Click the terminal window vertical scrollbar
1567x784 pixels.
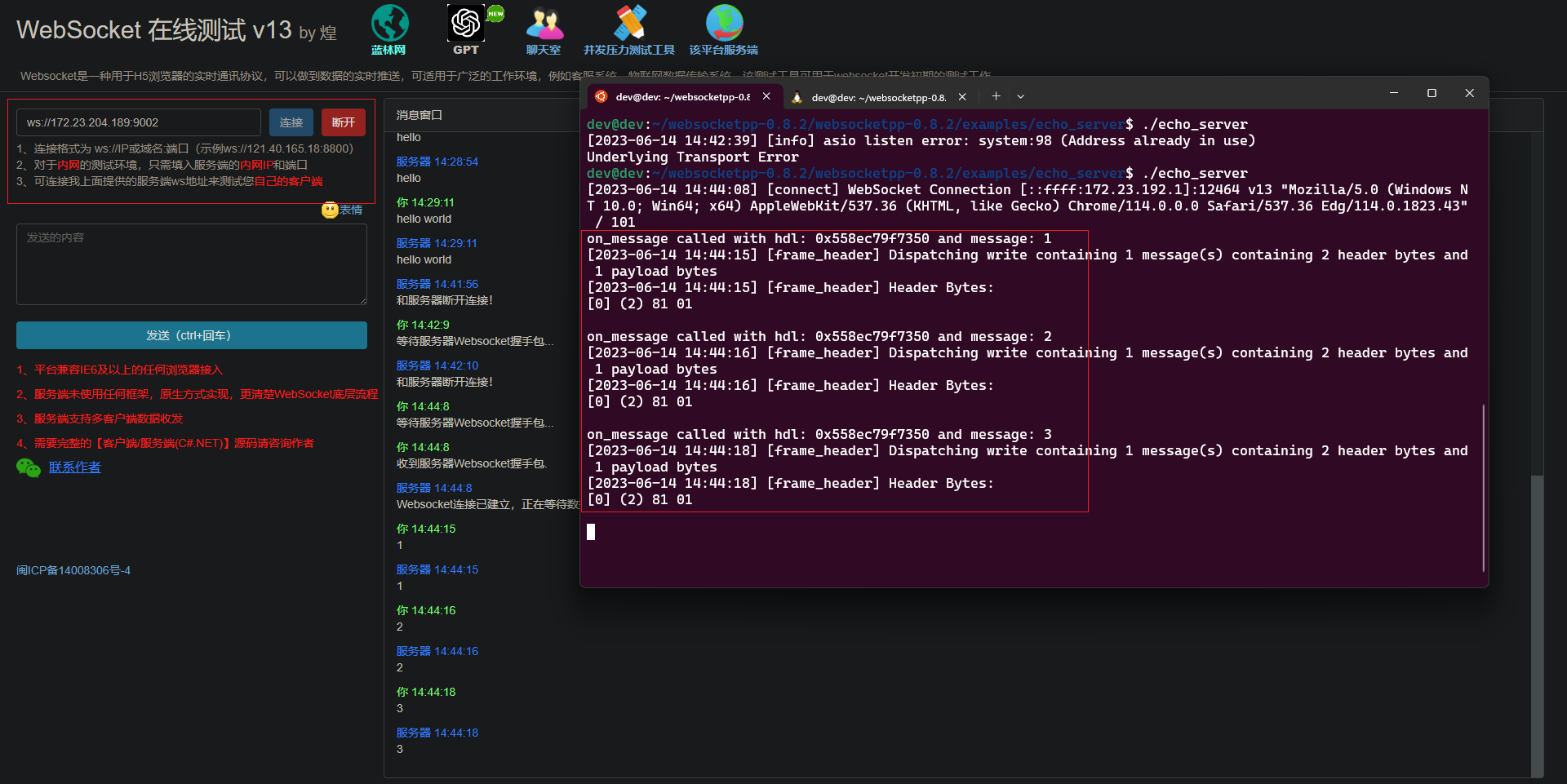1483,488
